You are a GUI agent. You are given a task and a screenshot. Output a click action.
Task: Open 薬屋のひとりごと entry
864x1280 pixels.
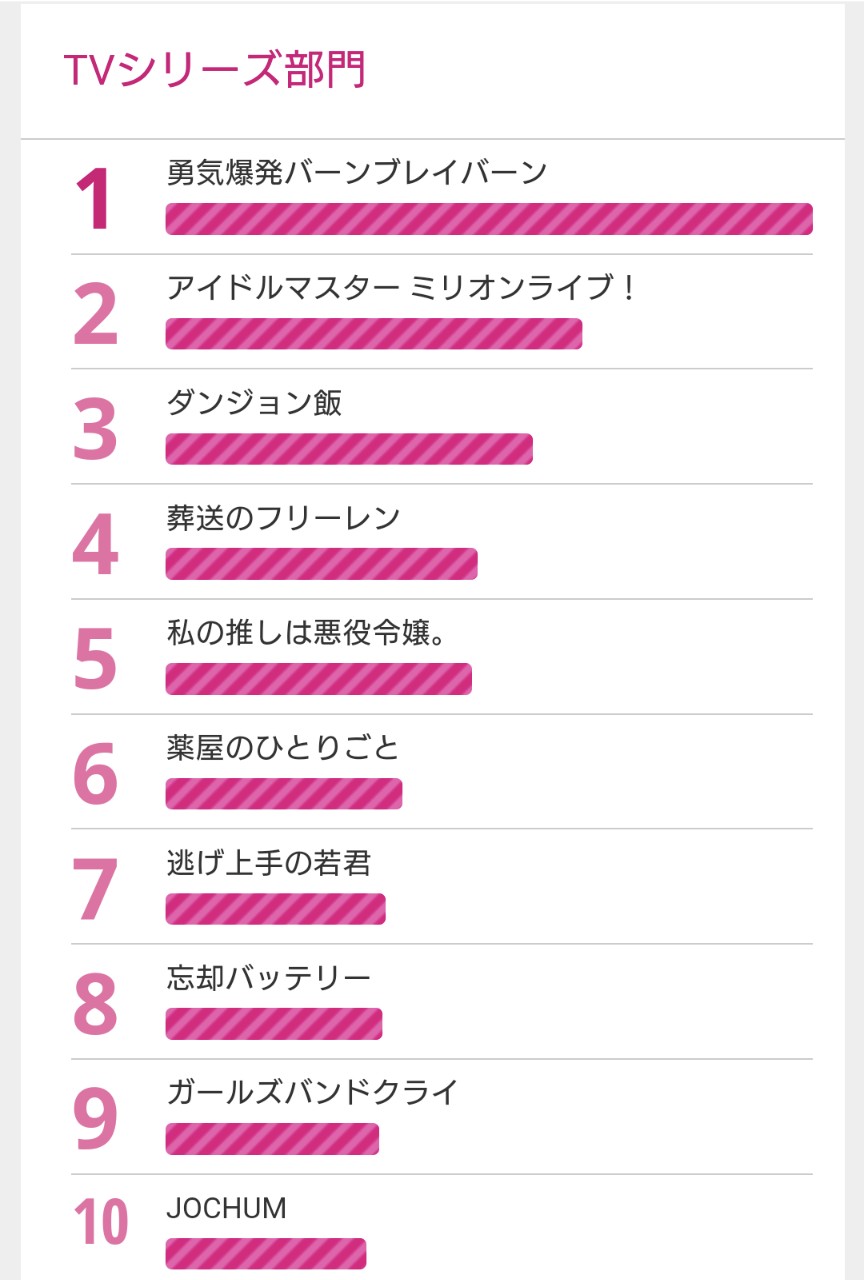coord(283,748)
